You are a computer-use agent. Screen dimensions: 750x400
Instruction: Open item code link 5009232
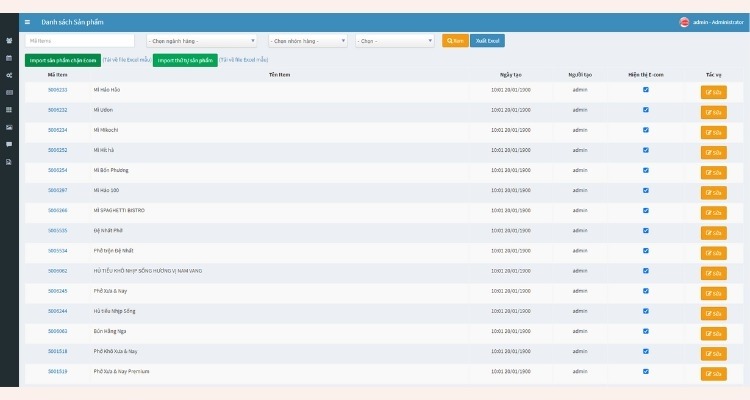[58, 110]
